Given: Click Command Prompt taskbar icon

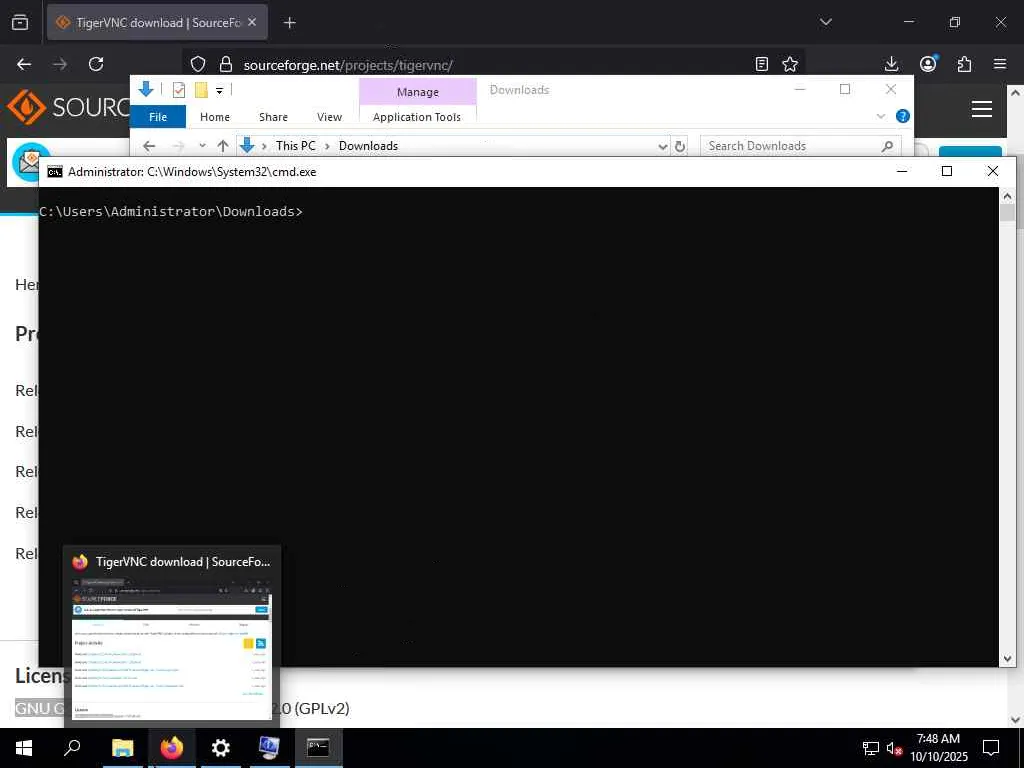Looking at the screenshot, I should coord(318,748).
